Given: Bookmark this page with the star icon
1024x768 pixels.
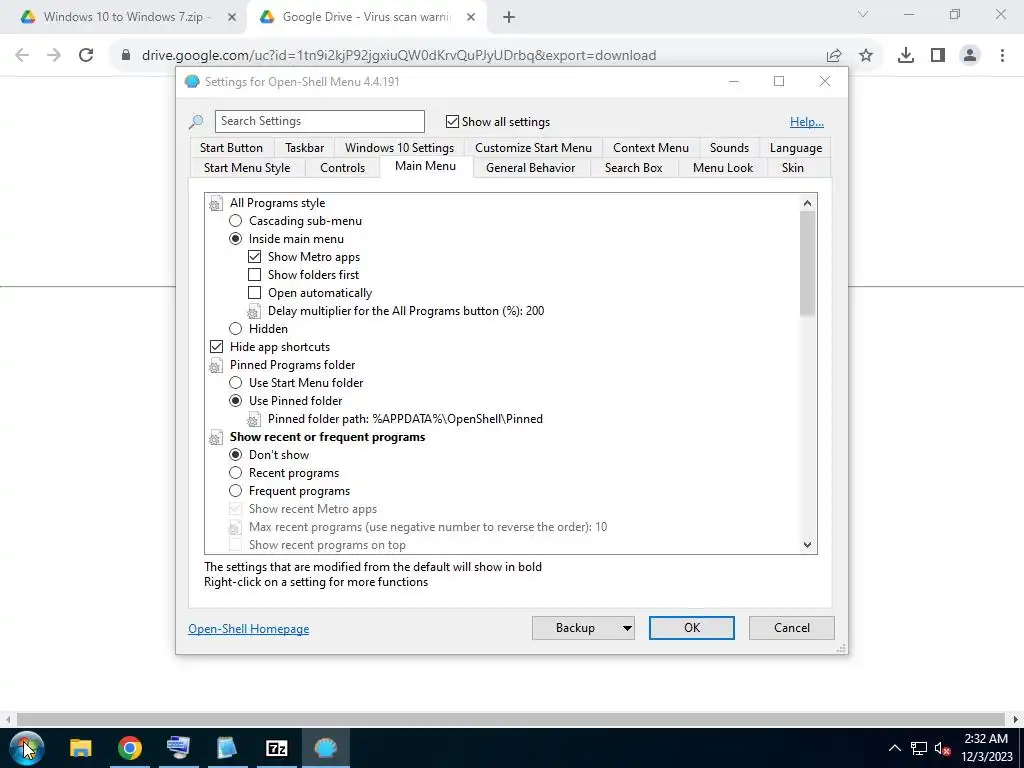Looking at the screenshot, I should 866,56.
